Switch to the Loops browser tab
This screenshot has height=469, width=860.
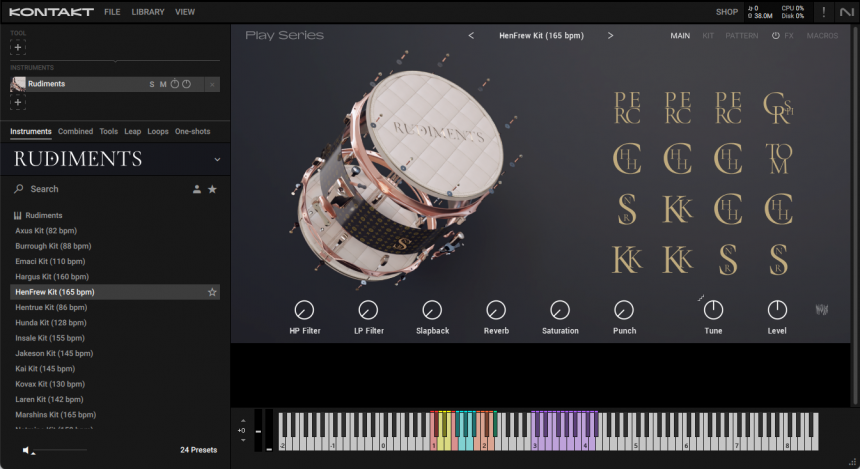(158, 131)
